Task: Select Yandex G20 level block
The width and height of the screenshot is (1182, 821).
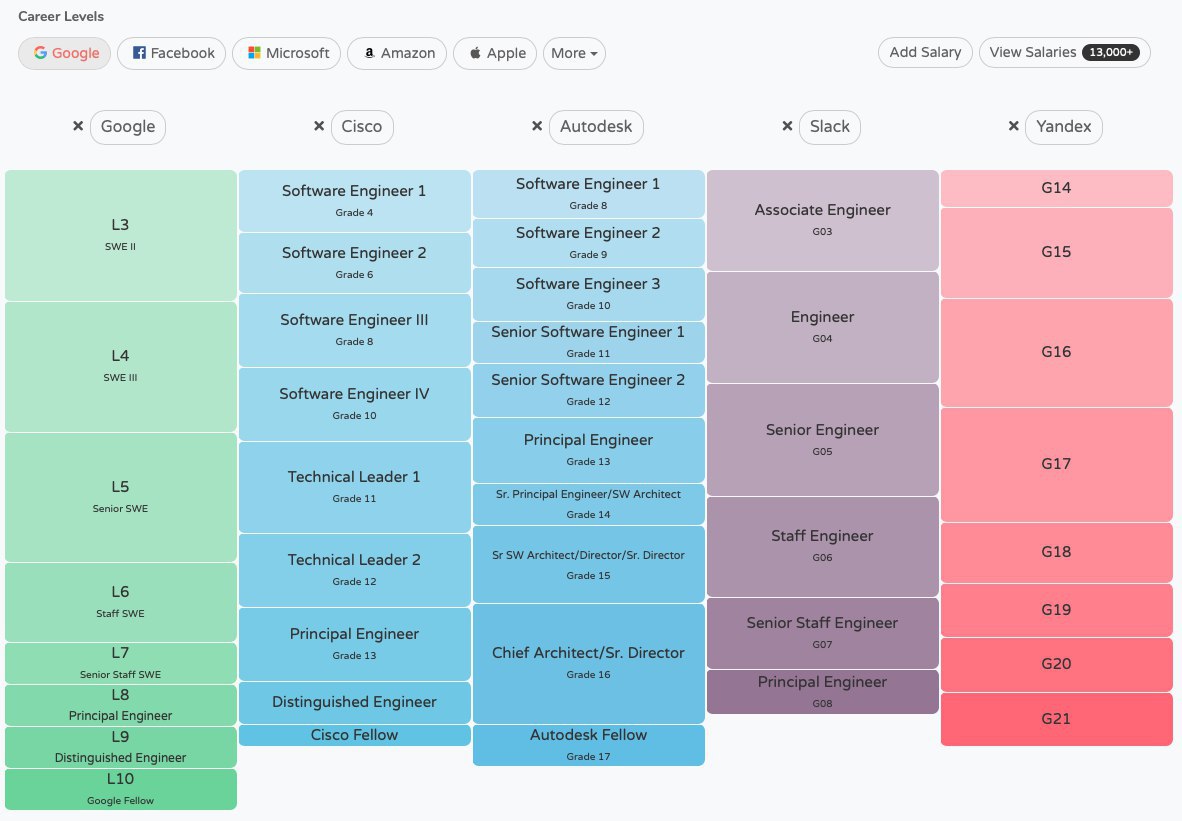Action: (1057, 664)
